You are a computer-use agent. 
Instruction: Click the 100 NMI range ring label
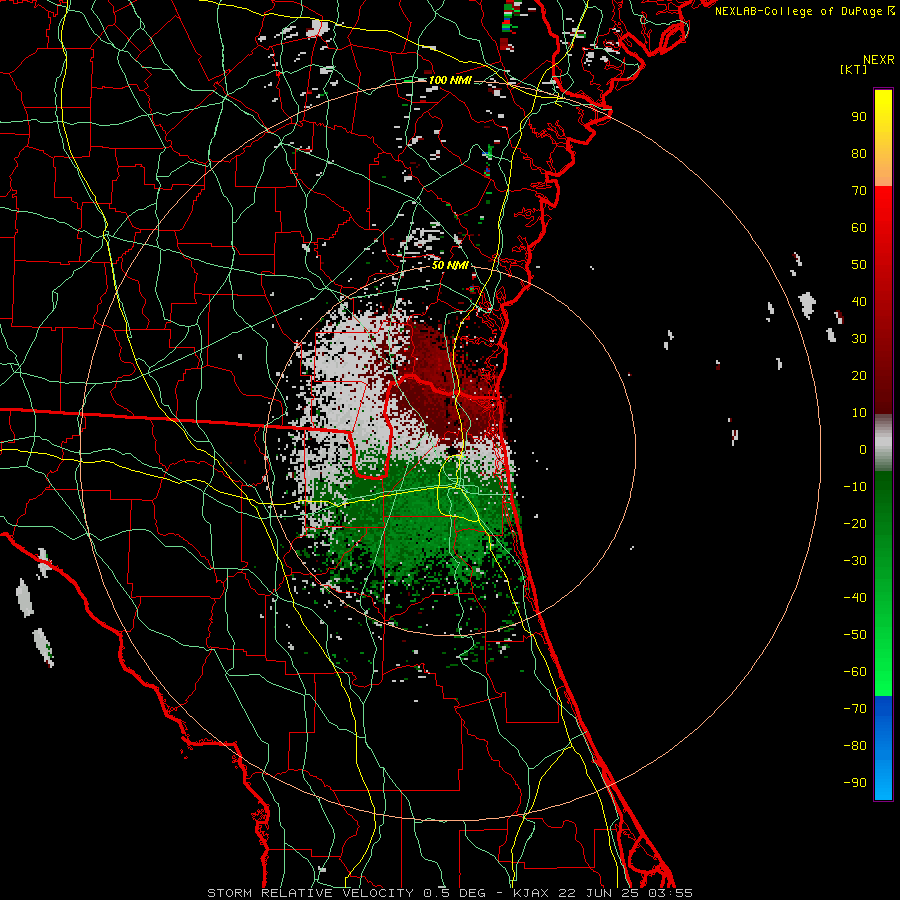point(450,80)
